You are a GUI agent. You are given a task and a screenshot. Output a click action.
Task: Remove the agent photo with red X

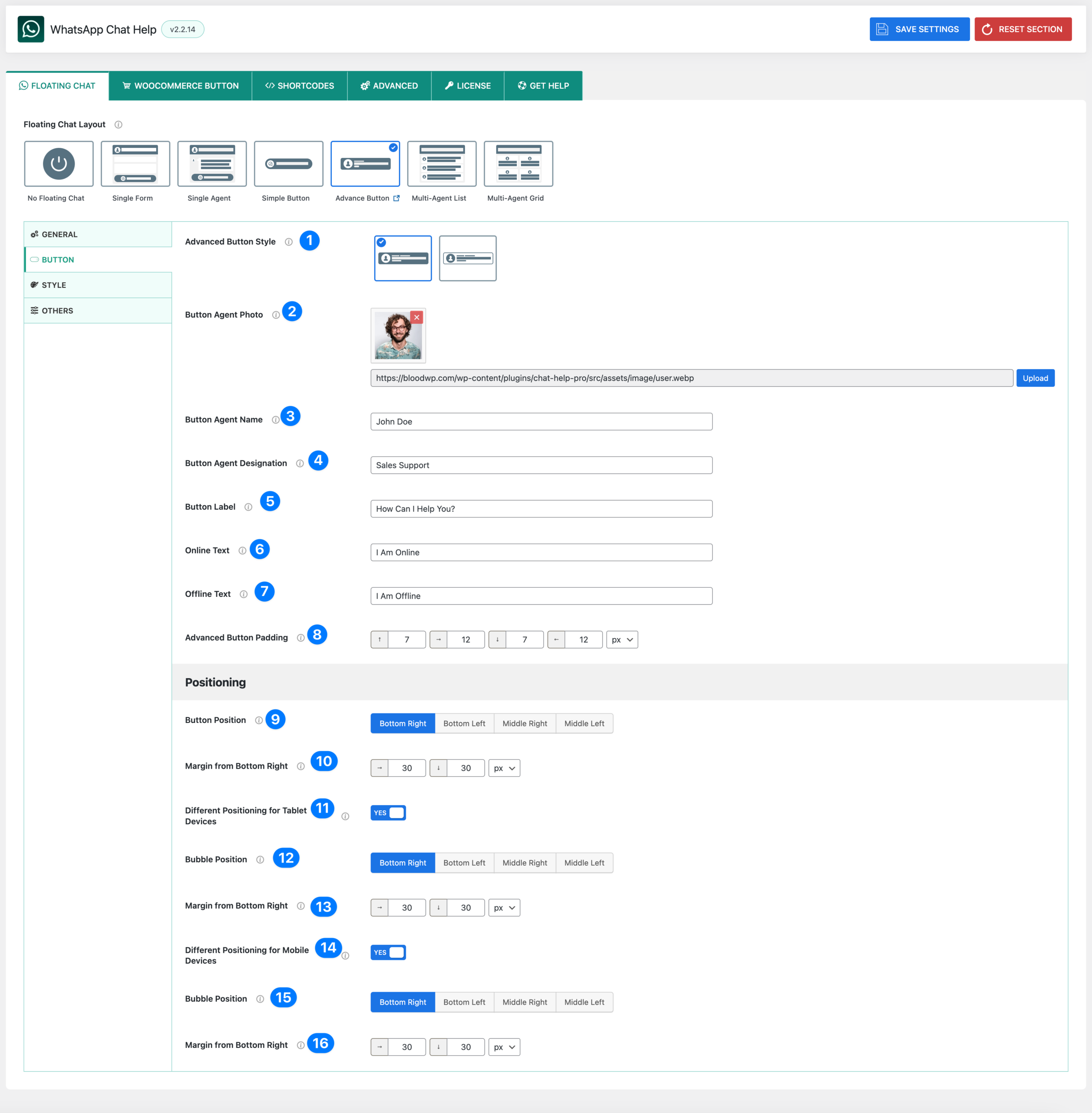[417, 317]
